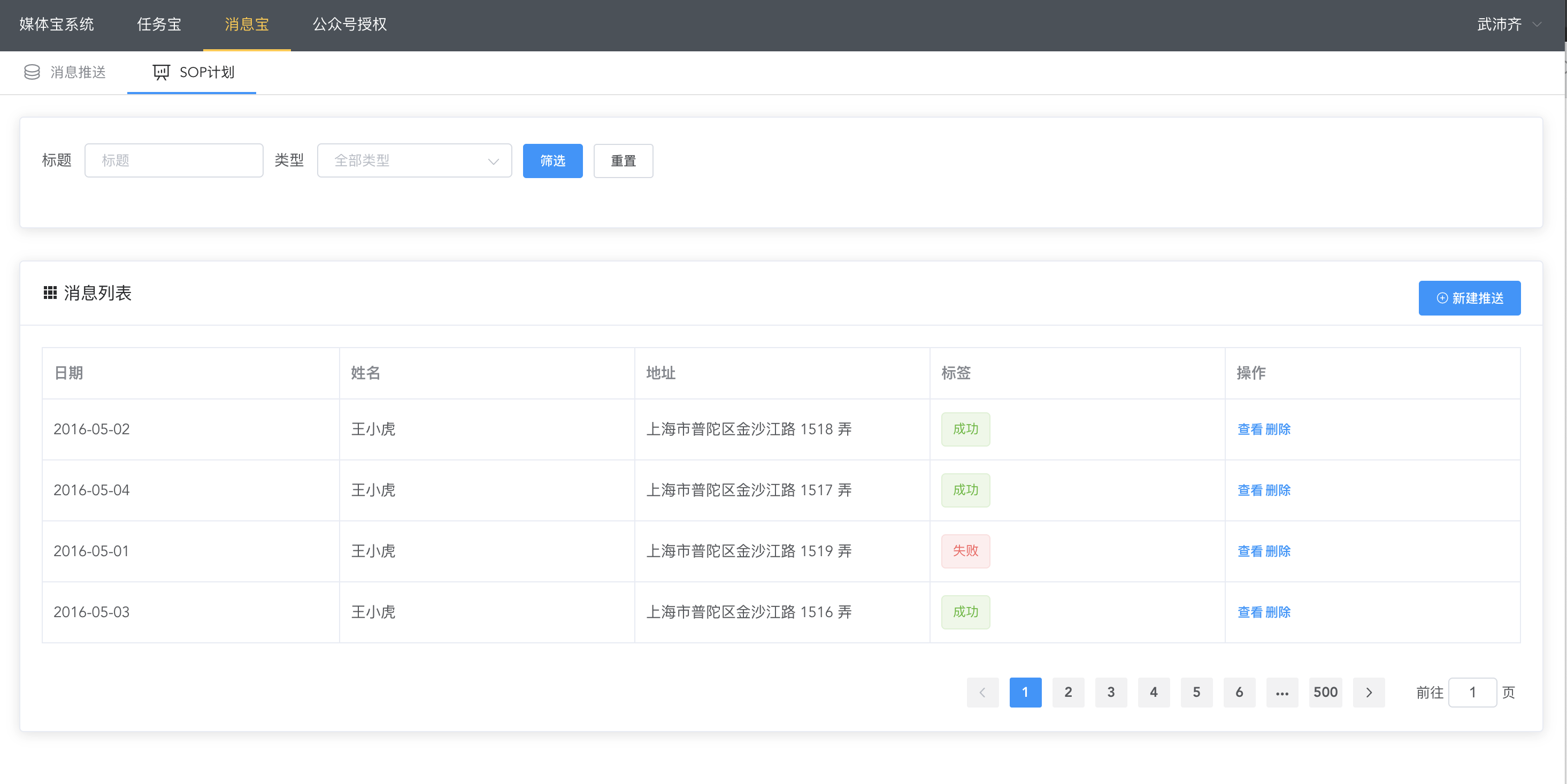Screen dimensions: 1567x784
Task: Go to page 6 in pagination
Action: pyautogui.click(x=1239, y=692)
